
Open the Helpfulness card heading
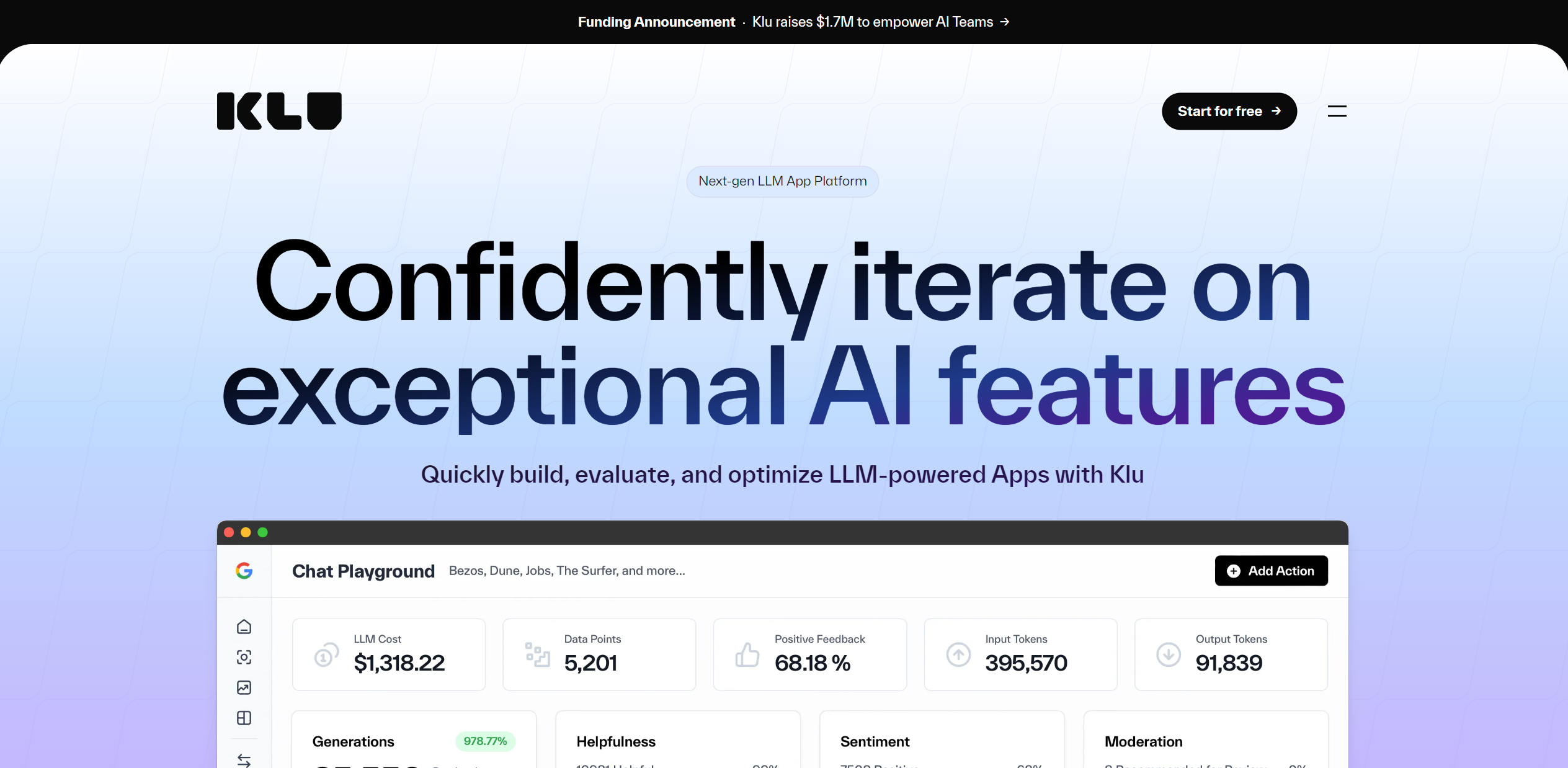pyautogui.click(x=616, y=742)
